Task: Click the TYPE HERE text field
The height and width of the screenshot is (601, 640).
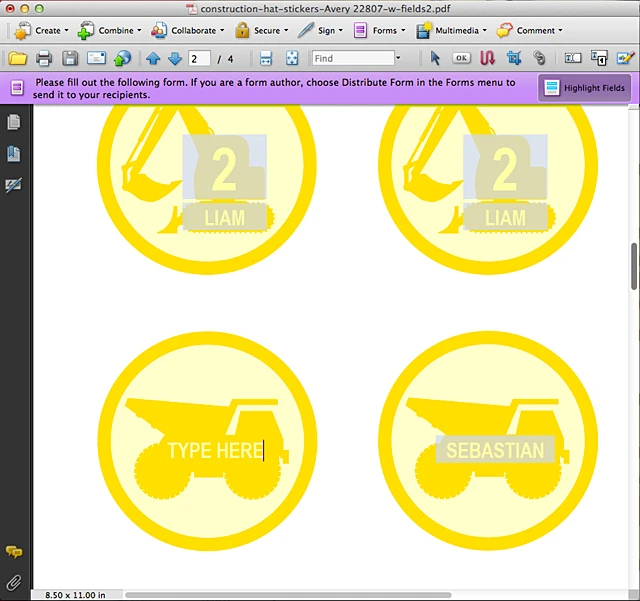Action: click(x=216, y=450)
